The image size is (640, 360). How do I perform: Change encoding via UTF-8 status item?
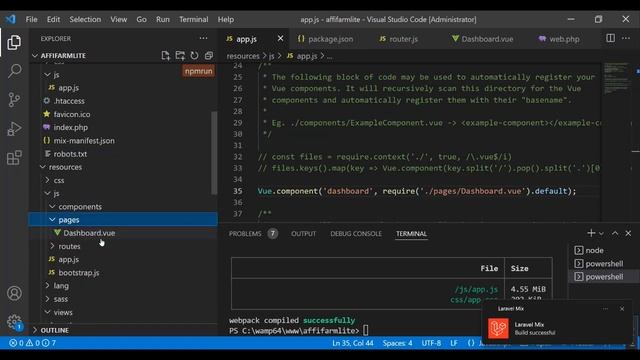pyautogui.click(x=431, y=343)
